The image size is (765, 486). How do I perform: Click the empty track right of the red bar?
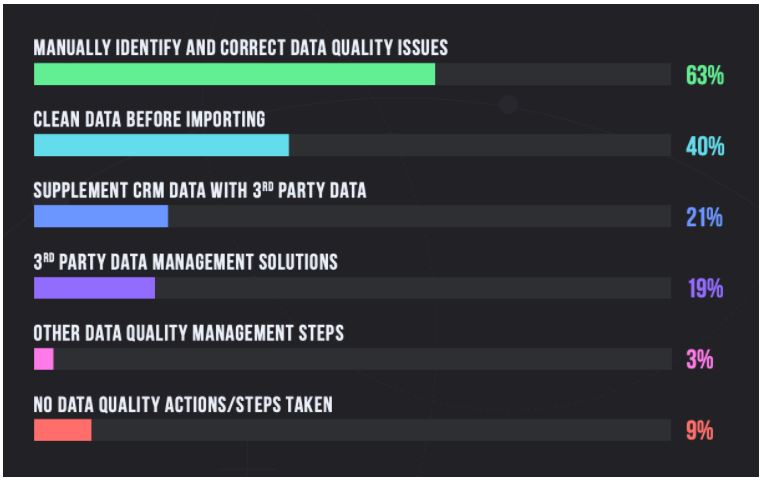382,430
